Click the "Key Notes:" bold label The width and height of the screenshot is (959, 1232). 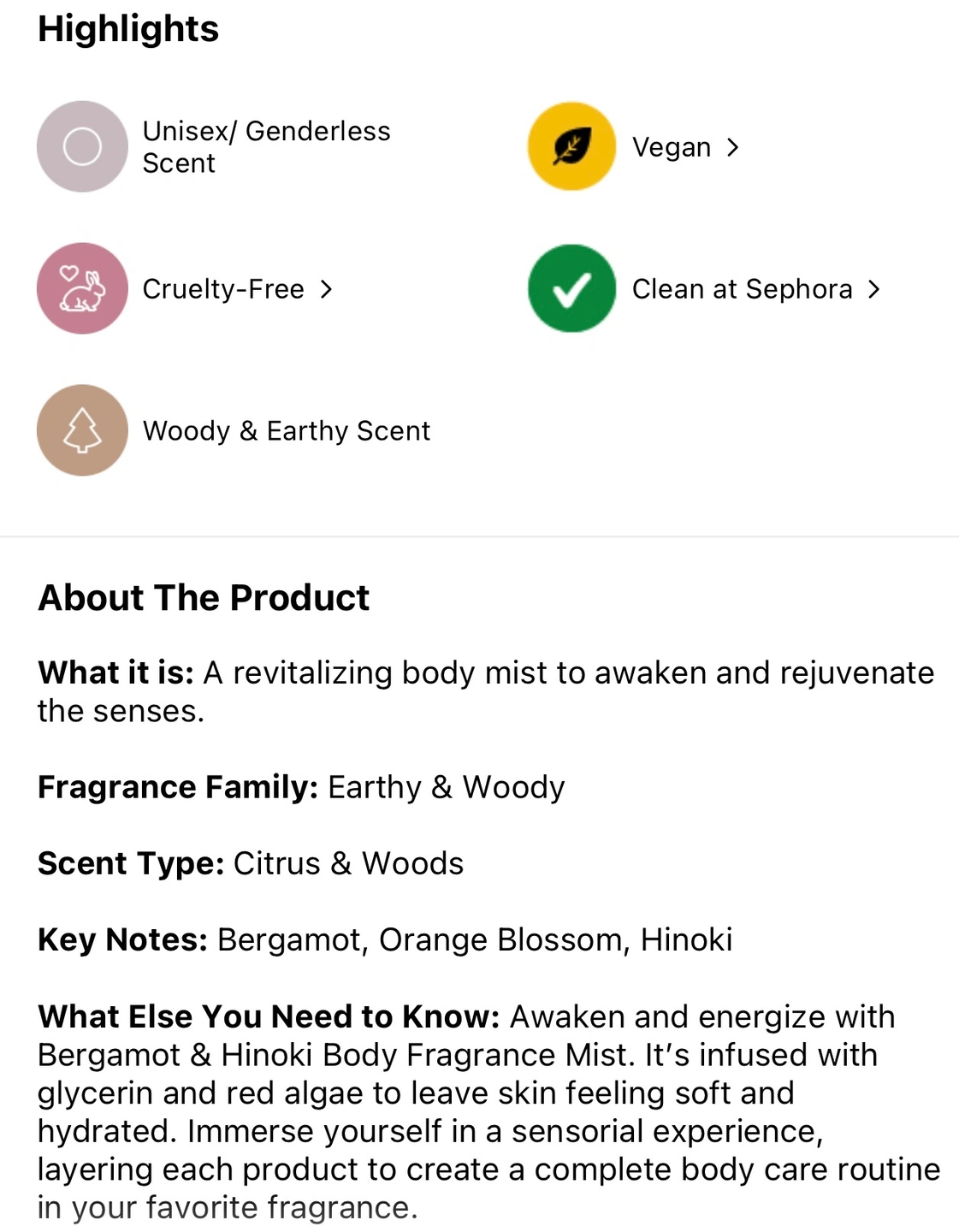click(123, 939)
